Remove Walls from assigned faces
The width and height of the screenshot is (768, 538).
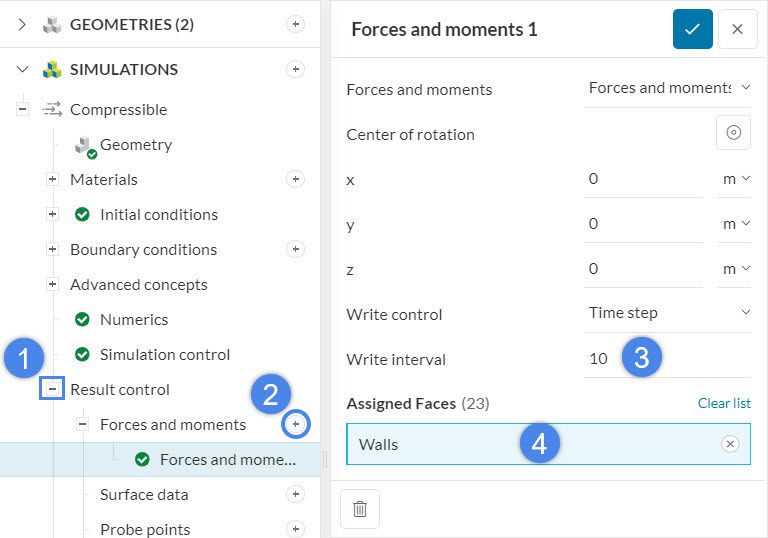730,444
